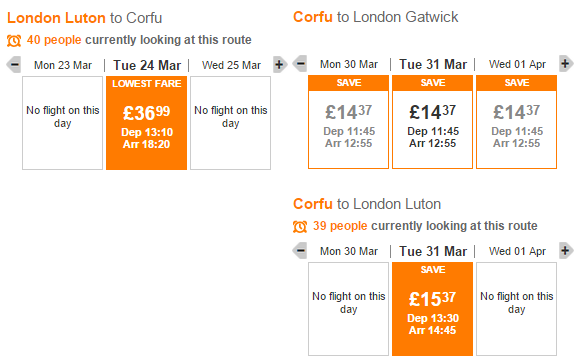Click Wed 01 Apr header under Corfu to Luton
The height and width of the screenshot is (362, 580).
(x=517, y=251)
